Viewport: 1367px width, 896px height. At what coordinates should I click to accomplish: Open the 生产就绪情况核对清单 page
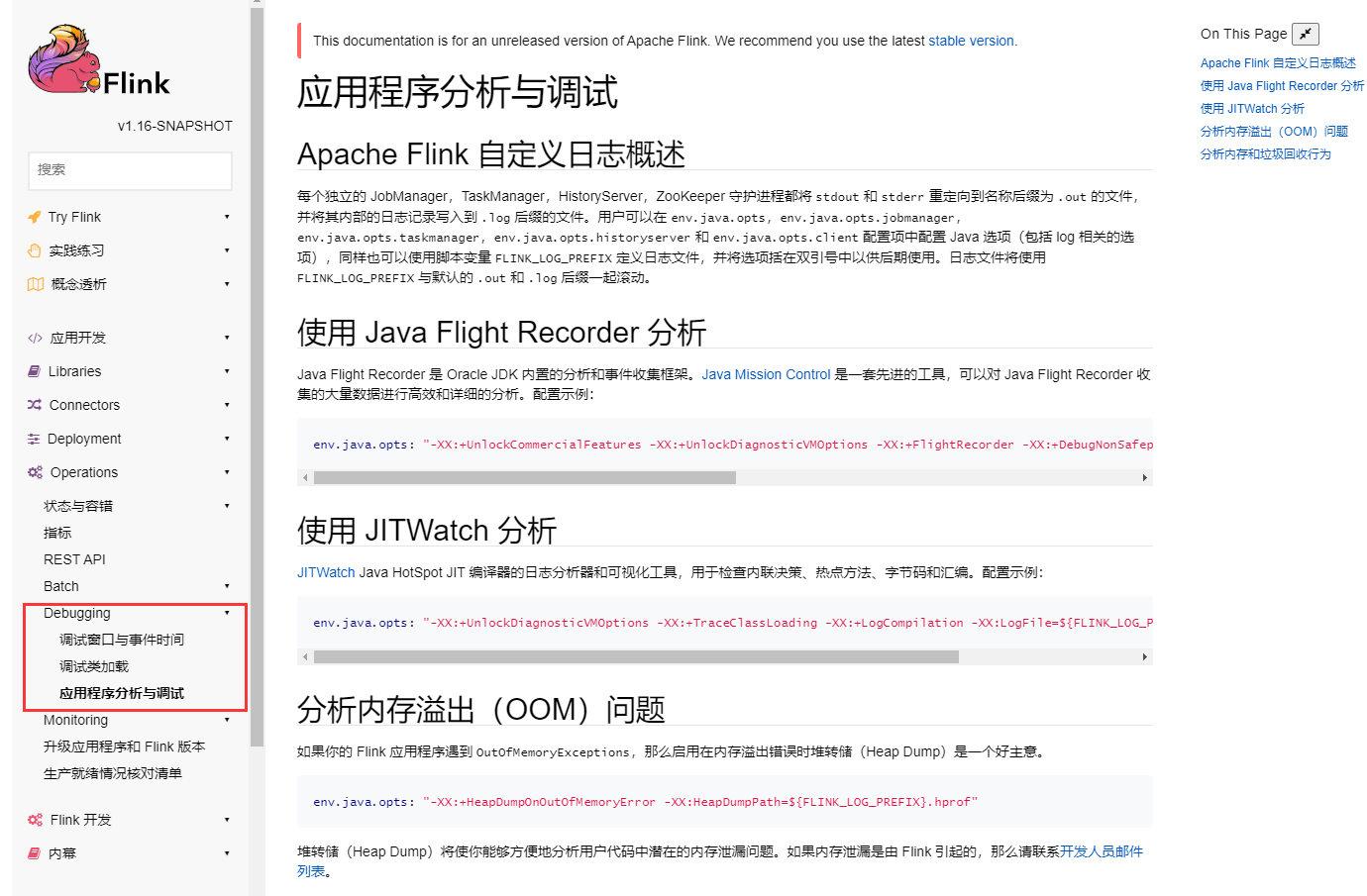[x=113, y=773]
